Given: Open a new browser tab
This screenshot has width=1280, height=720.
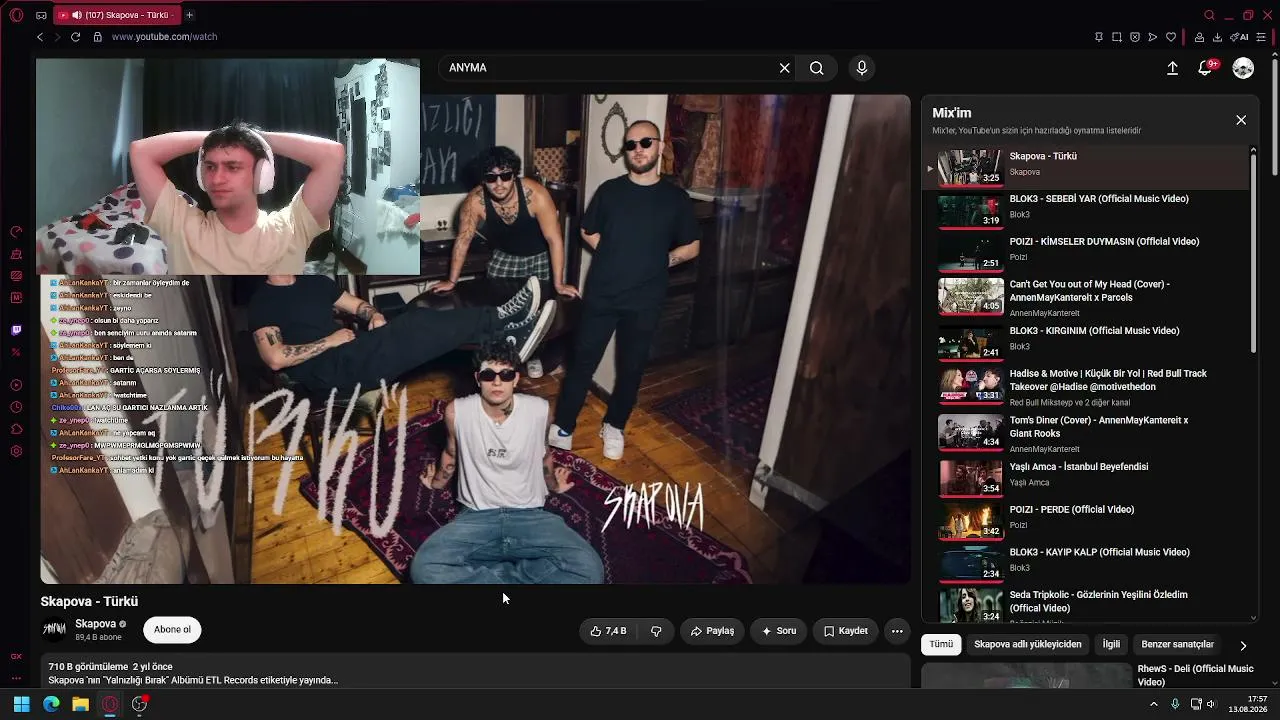Looking at the screenshot, I should point(189,15).
